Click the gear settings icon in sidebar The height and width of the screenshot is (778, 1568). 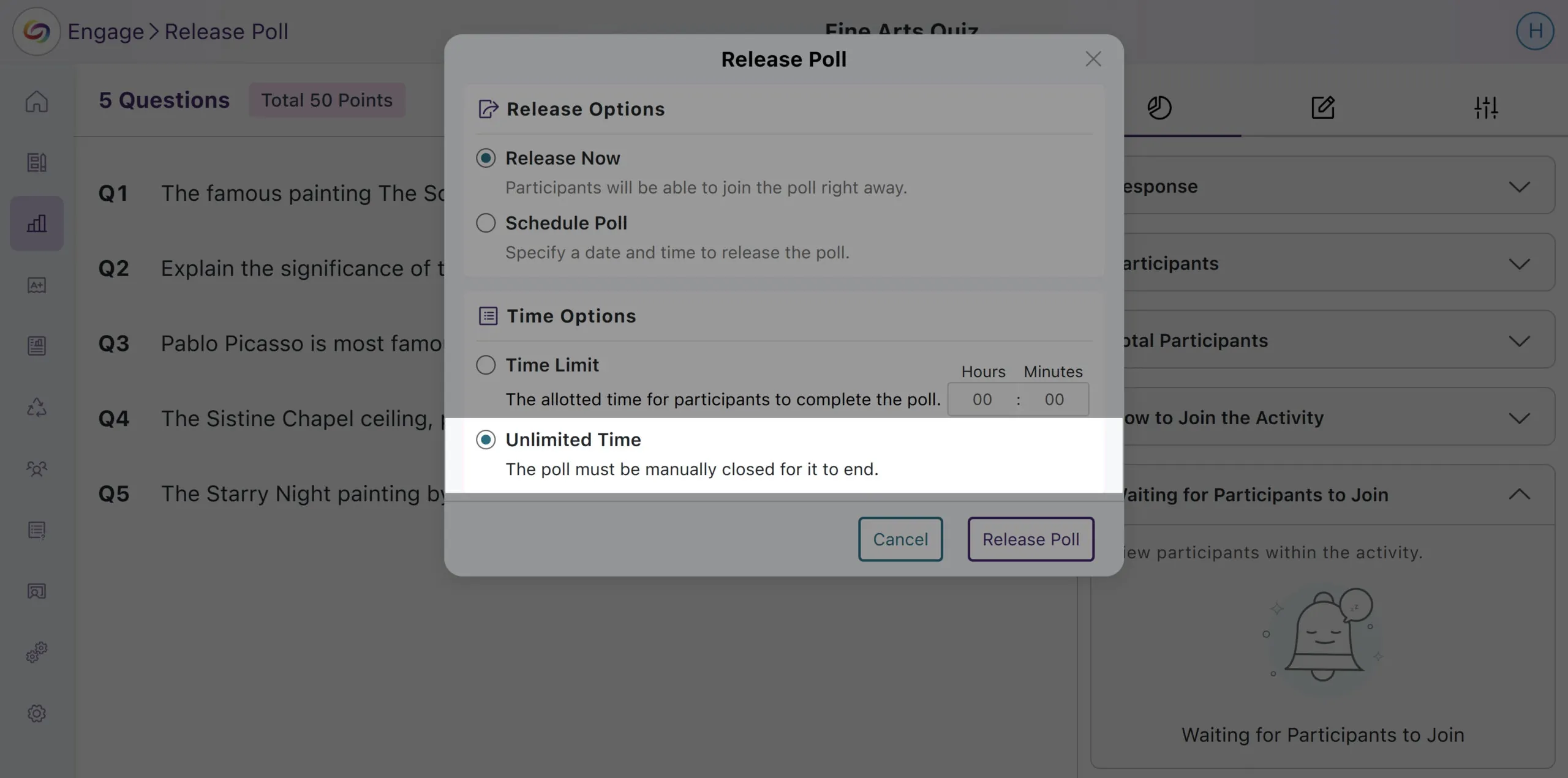(x=37, y=713)
